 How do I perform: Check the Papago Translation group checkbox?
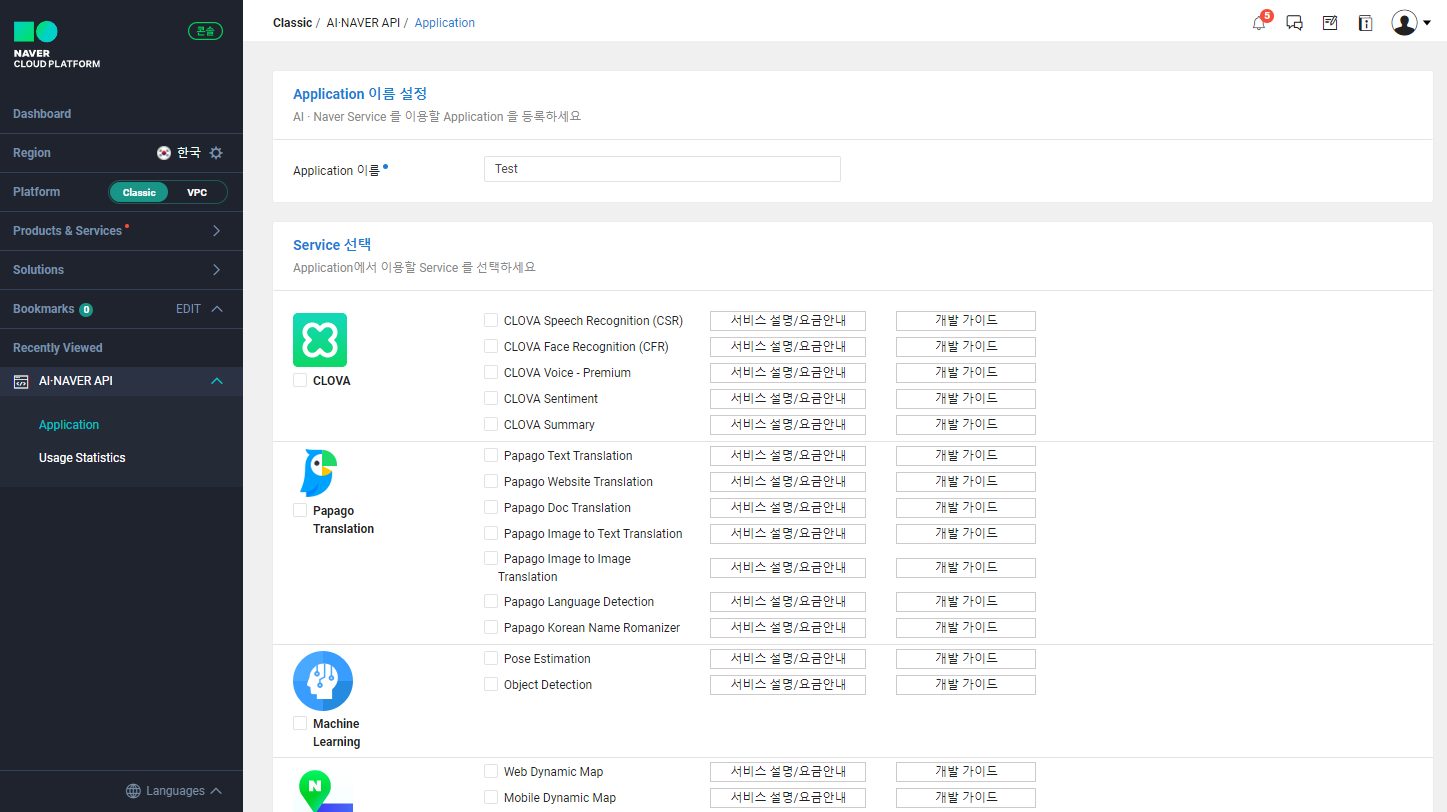click(x=300, y=510)
